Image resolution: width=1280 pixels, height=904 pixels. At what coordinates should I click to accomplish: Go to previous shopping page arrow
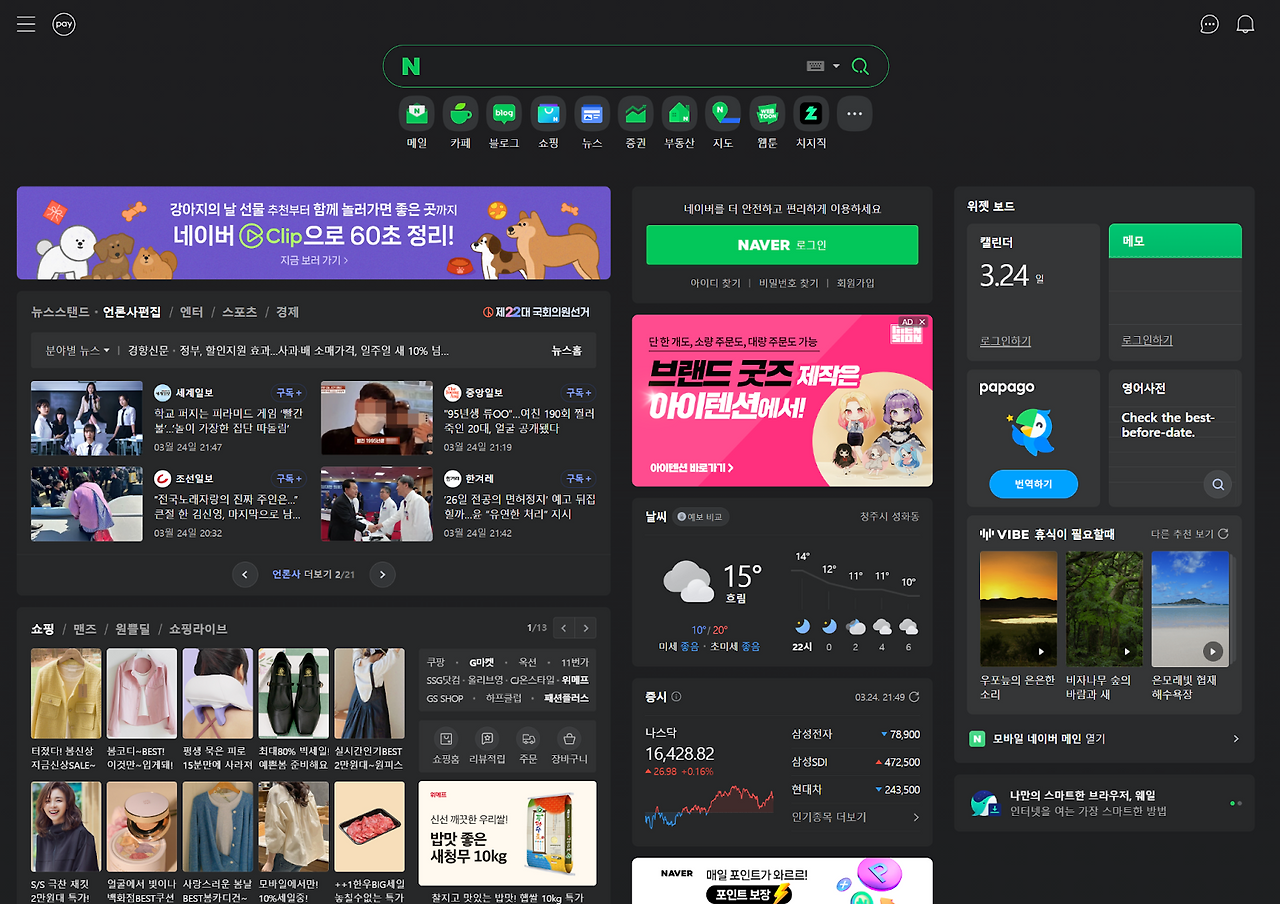(x=564, y=628)
